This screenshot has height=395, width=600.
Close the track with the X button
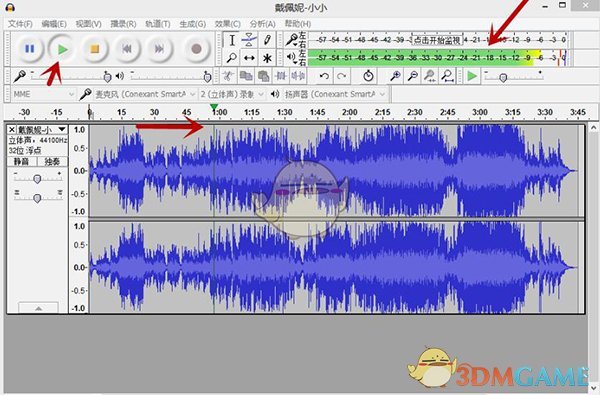tap(12, 130)
